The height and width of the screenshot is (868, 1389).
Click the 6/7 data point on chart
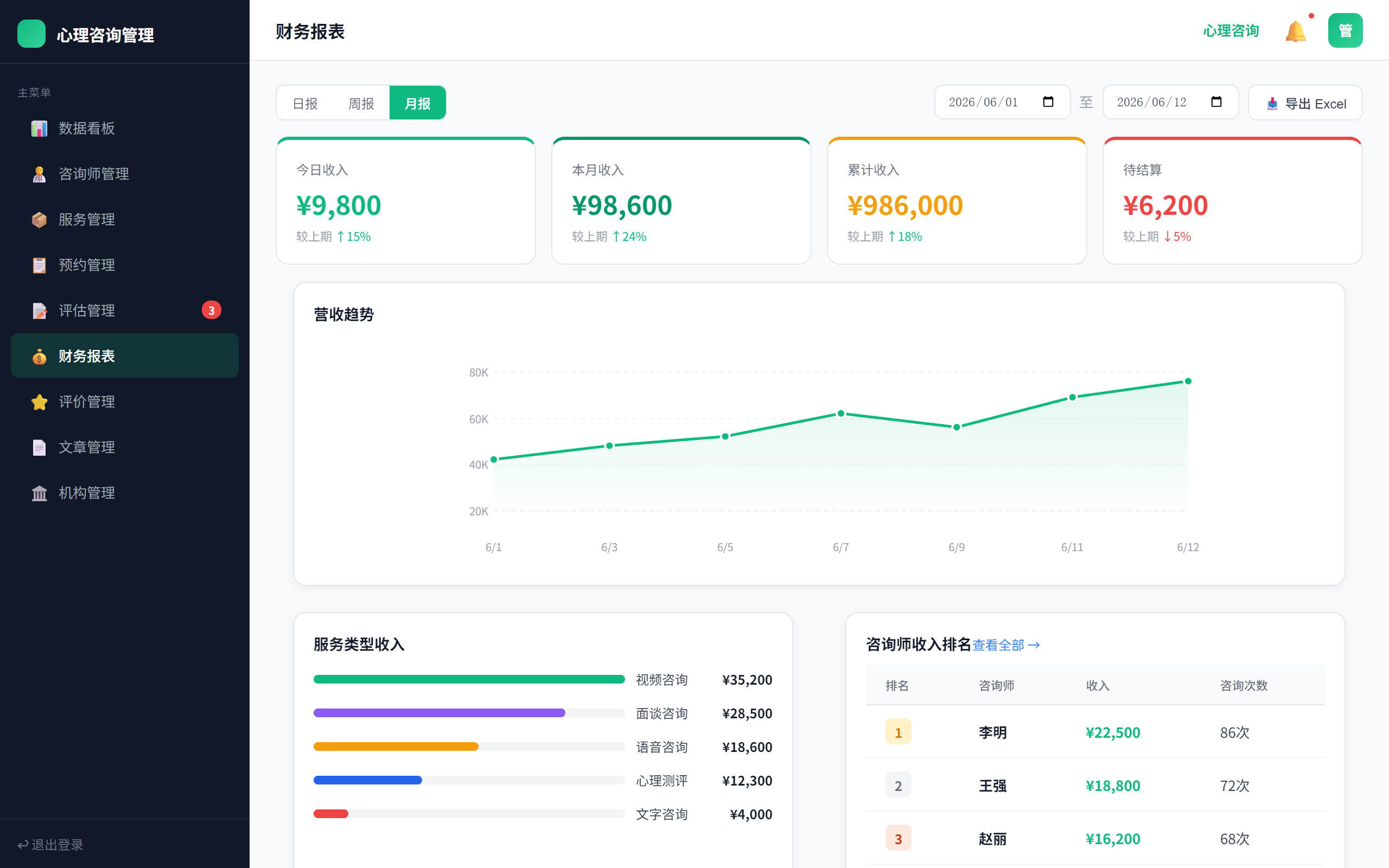841,413
